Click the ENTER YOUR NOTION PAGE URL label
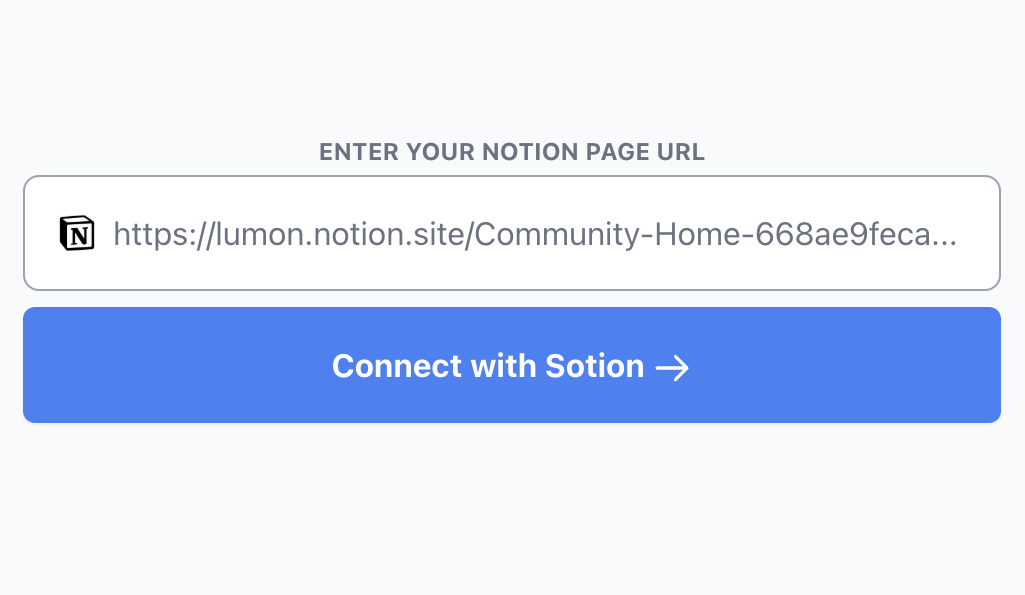The width and height of the screenshot is (1025, 595). coord(512,152)
